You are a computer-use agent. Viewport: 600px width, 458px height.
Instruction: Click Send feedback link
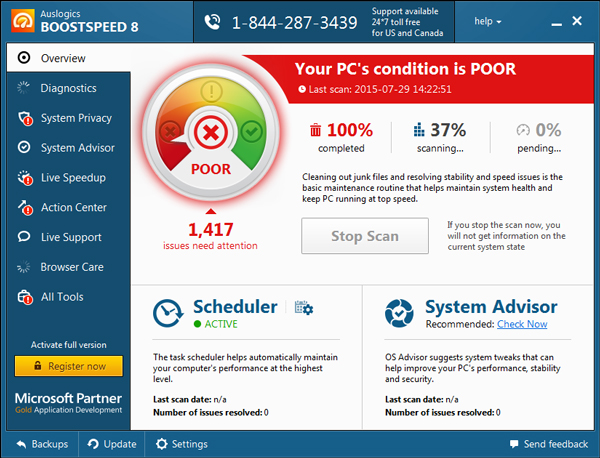[549, 444]
